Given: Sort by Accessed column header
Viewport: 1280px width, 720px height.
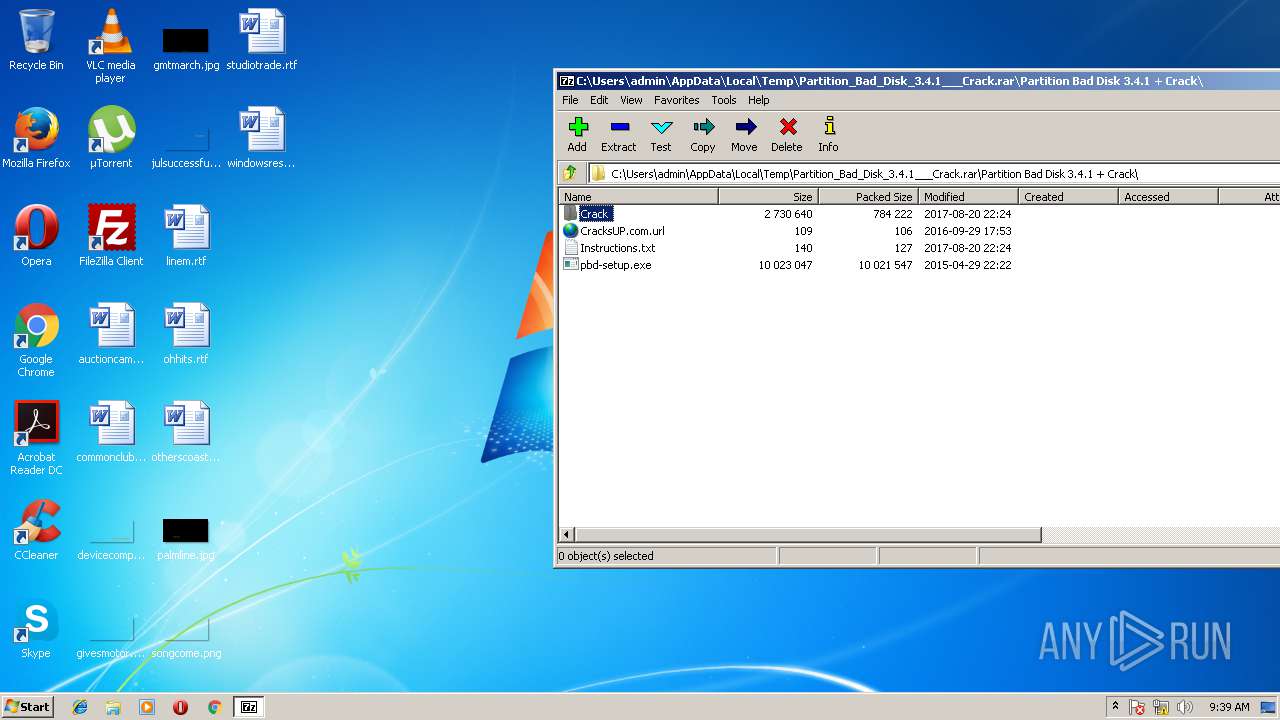Looking at the screenshot, I should click(1168, 197).
